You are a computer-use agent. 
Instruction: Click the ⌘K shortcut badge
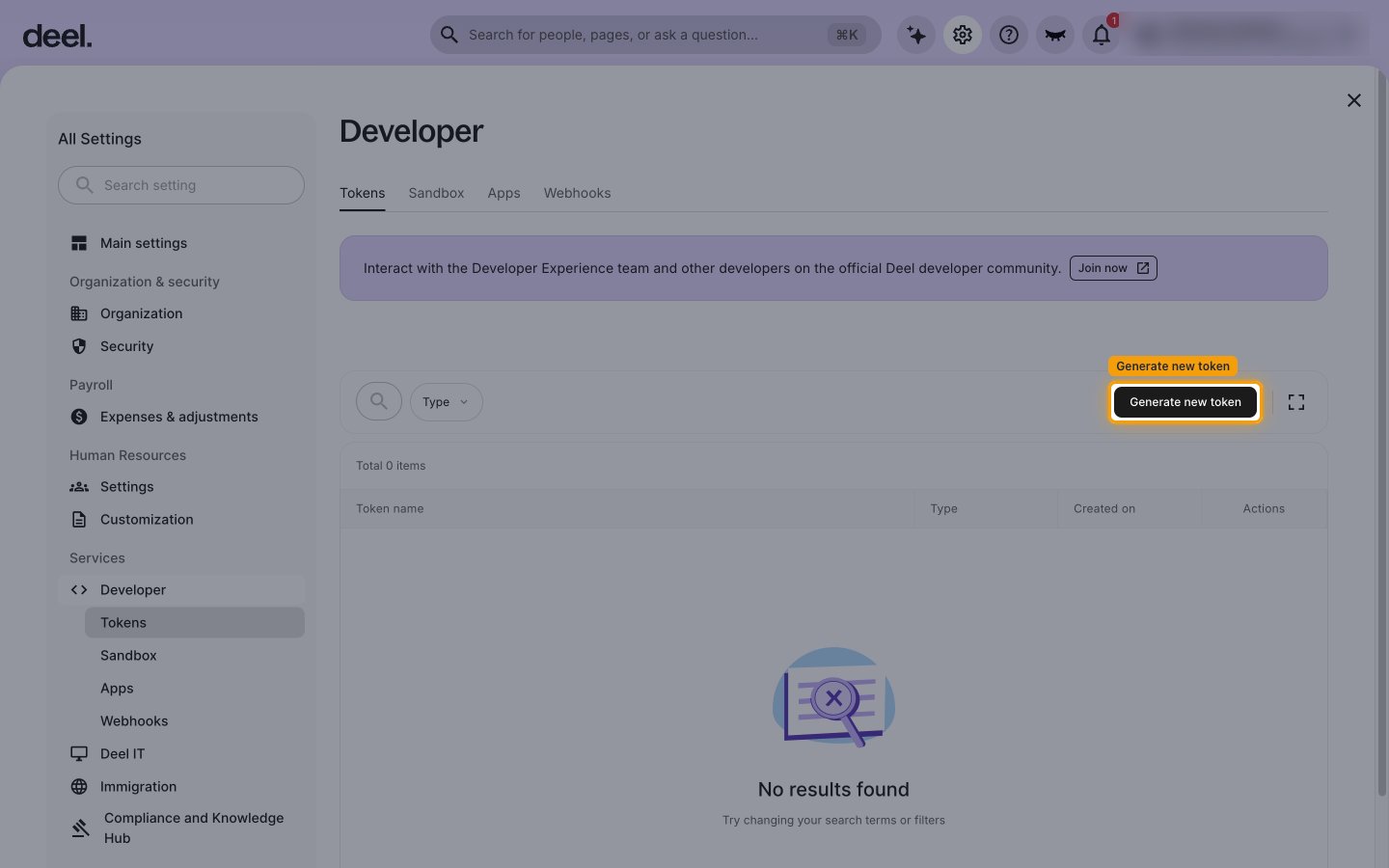click(x=847, y=35)
